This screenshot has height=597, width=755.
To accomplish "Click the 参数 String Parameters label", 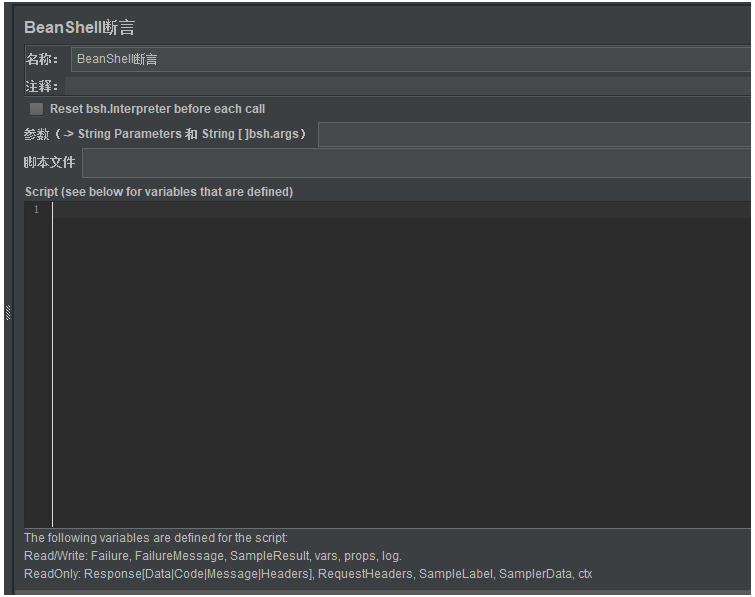I will point(165,134).
